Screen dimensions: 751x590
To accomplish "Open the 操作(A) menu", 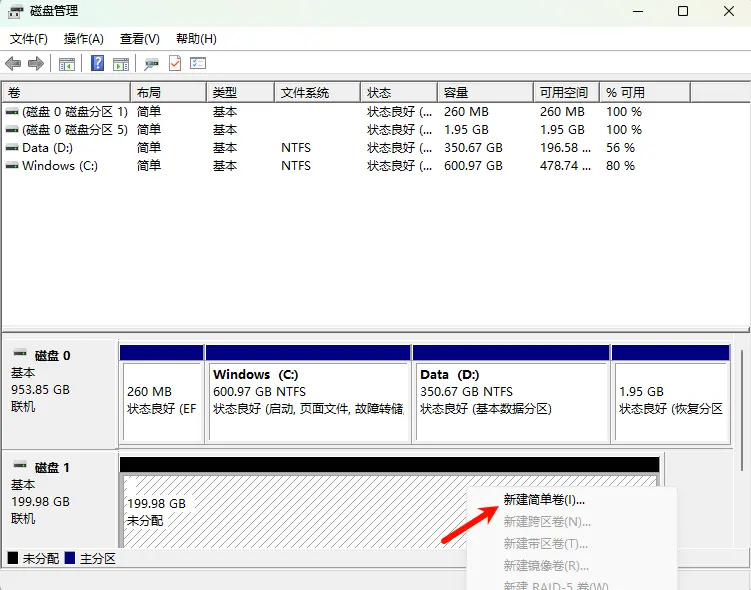I will (83, 39).
